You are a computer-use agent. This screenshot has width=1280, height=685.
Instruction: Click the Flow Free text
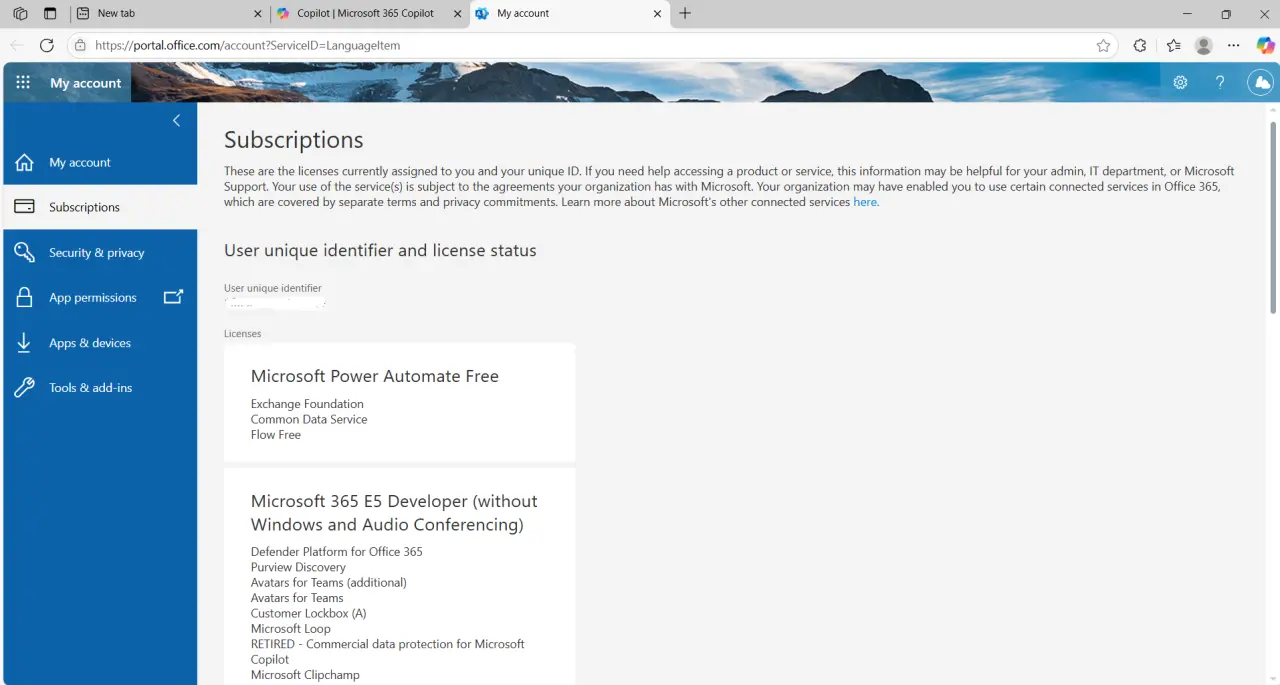pyautogui.click(x=276, y=435)
